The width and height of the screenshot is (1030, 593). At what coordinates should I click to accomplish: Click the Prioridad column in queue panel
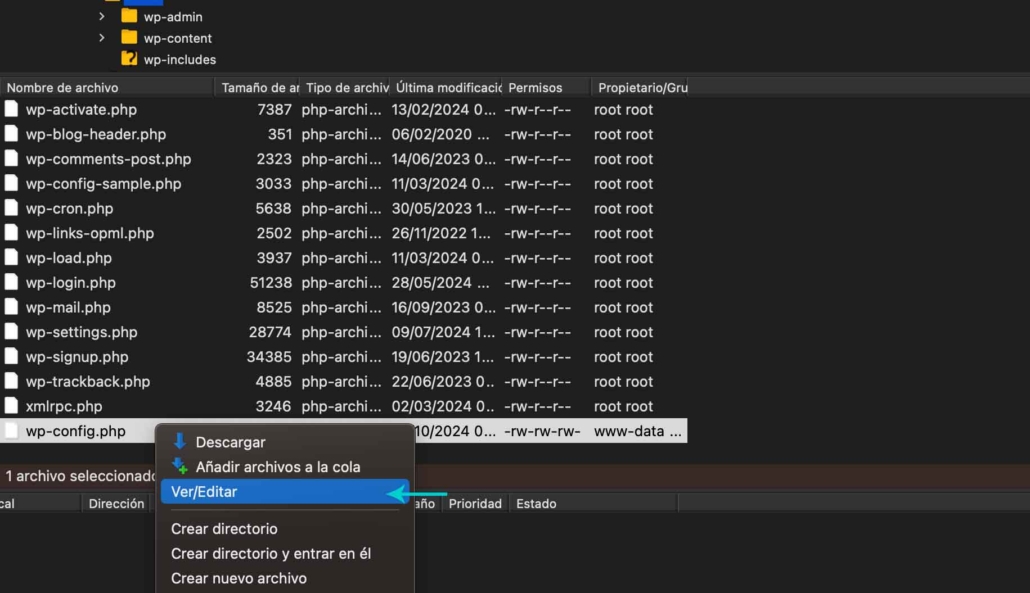click(475, 504)
